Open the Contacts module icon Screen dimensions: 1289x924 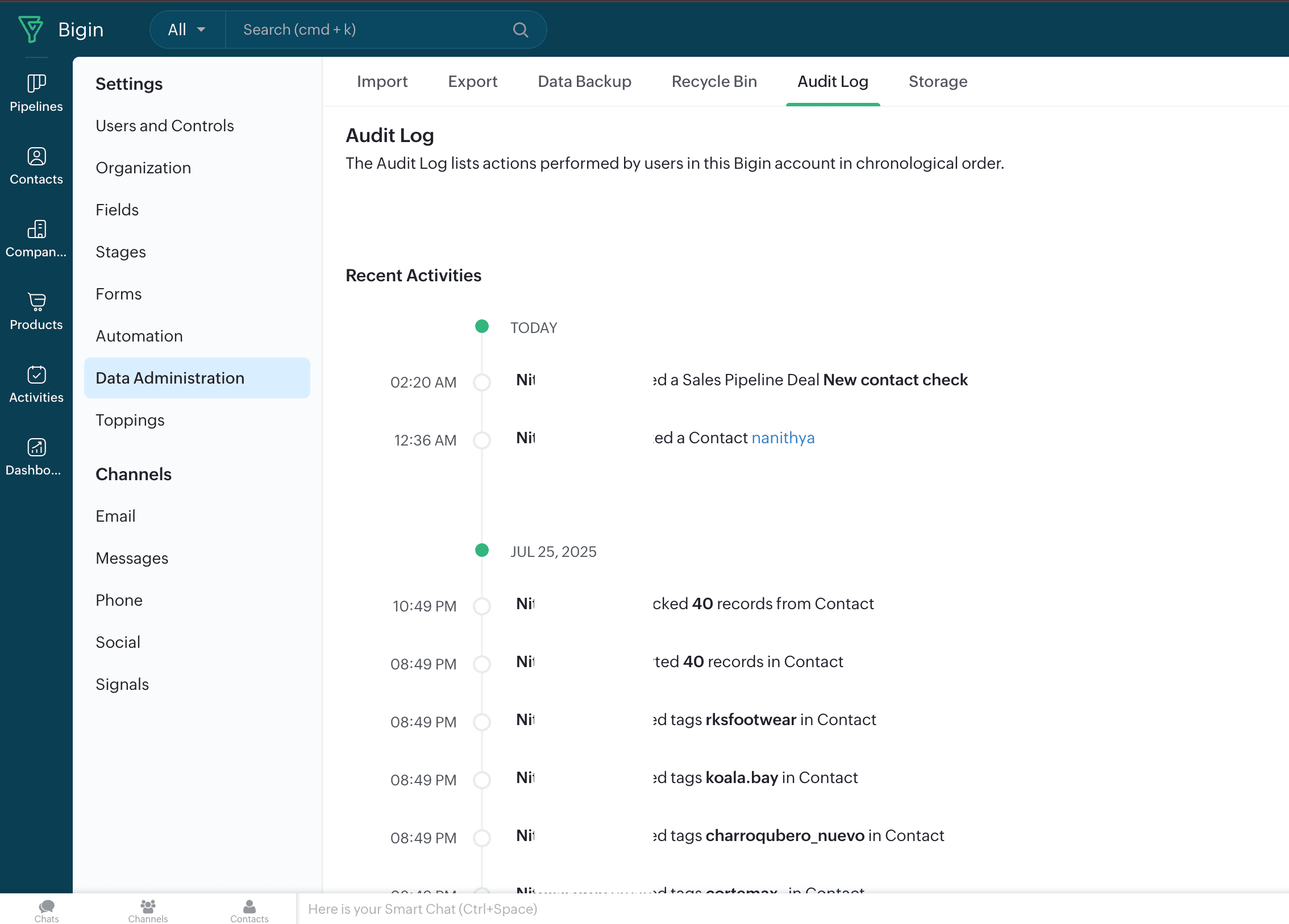[36, 156]
